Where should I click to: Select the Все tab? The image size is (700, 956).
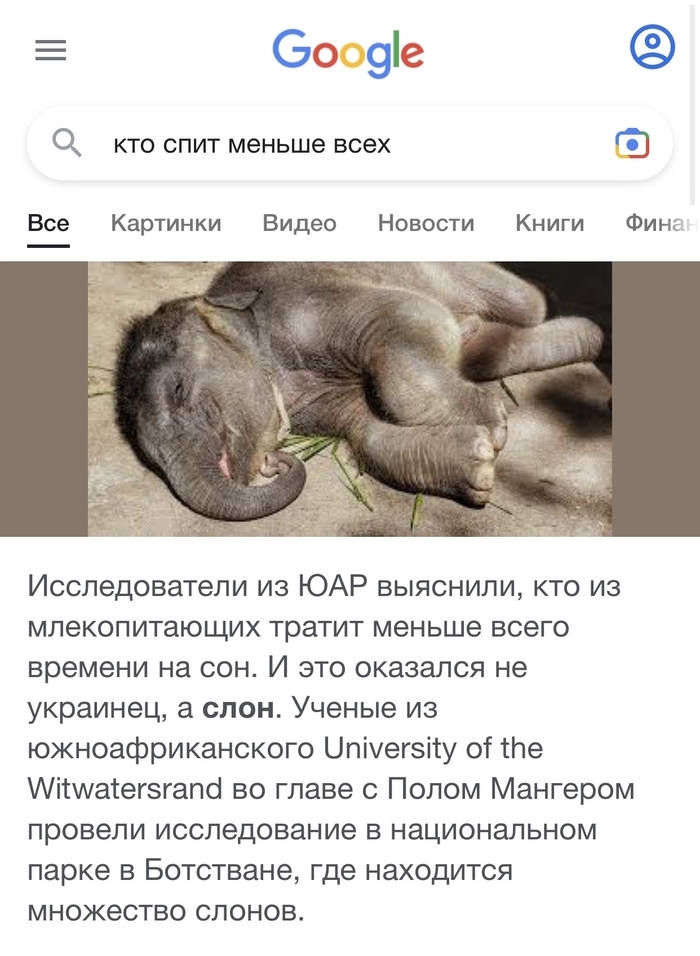click(x=48, y=223)
